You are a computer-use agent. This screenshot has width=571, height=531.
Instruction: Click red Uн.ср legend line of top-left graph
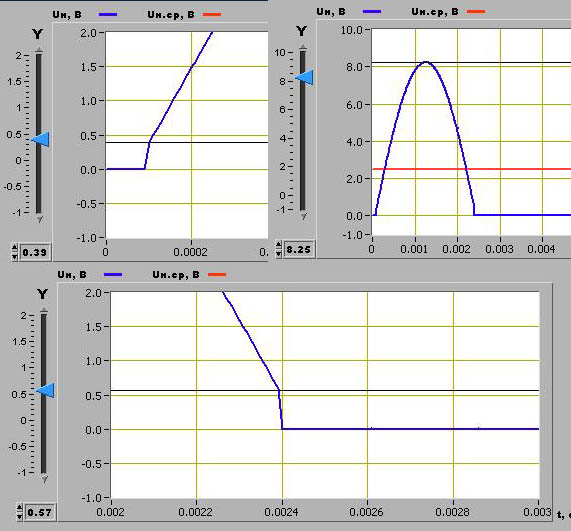[x=212, y=15]
